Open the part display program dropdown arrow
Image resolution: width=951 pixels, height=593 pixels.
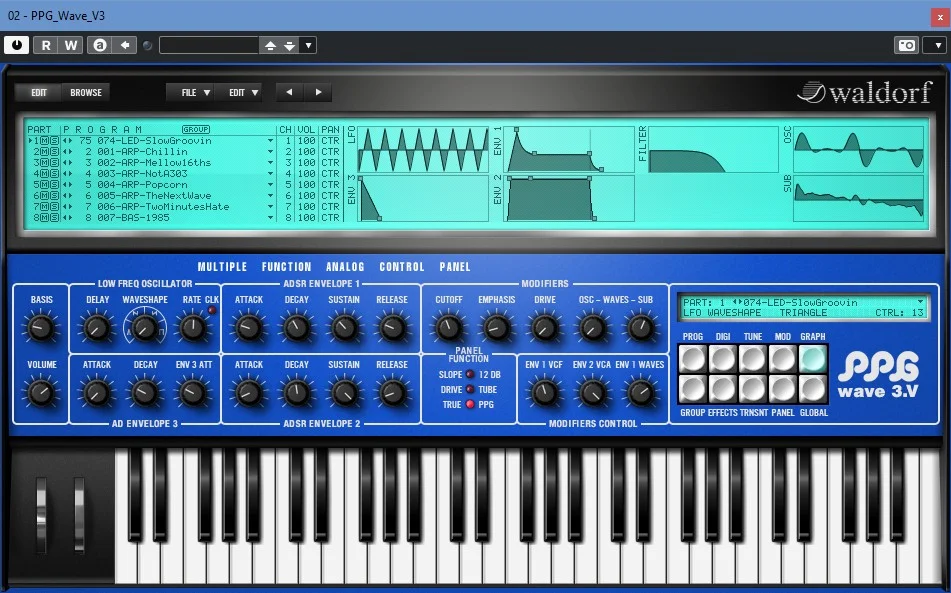click(x=920, y=301)
